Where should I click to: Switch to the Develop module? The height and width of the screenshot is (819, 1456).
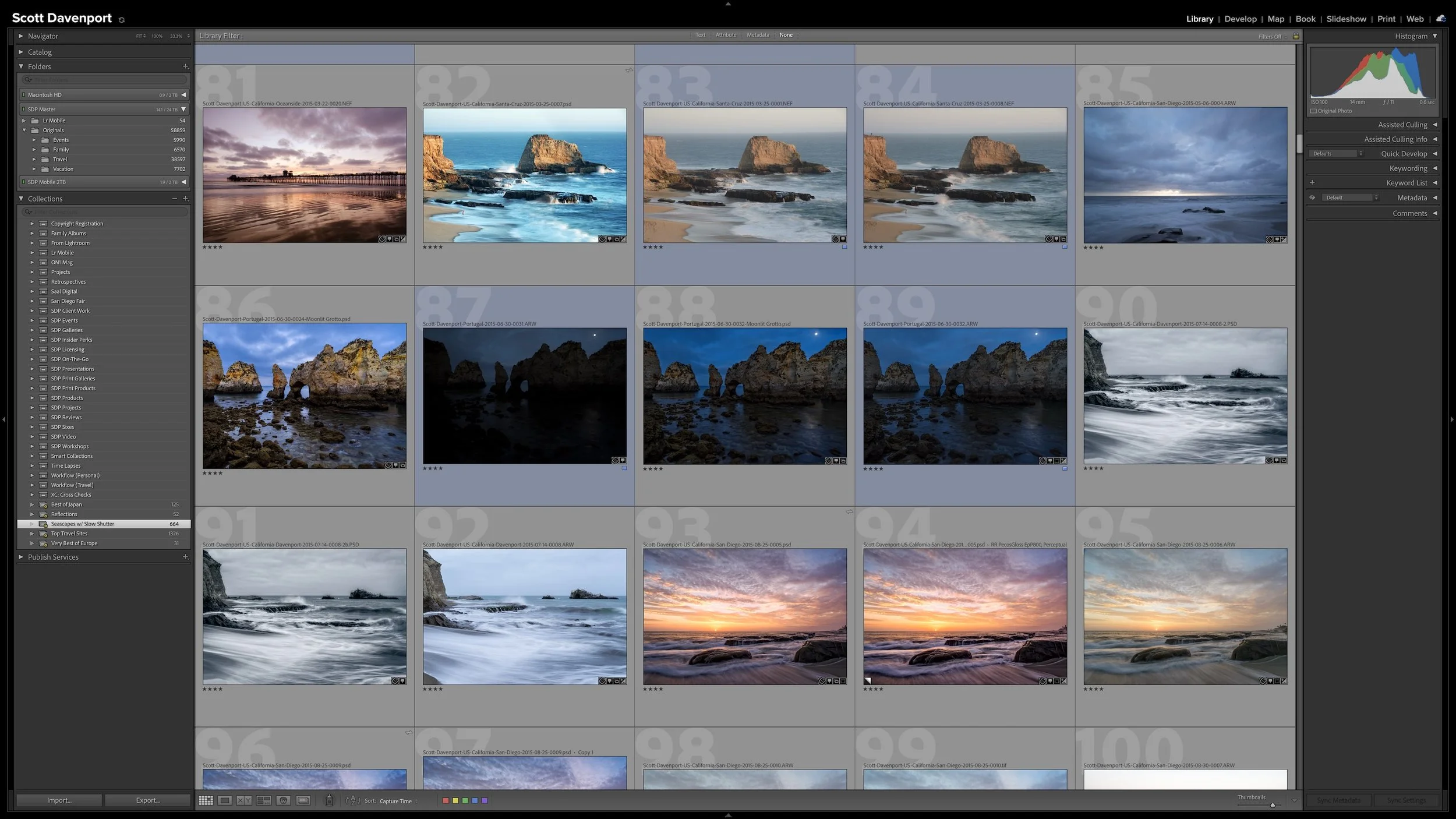pos(1241,19)
